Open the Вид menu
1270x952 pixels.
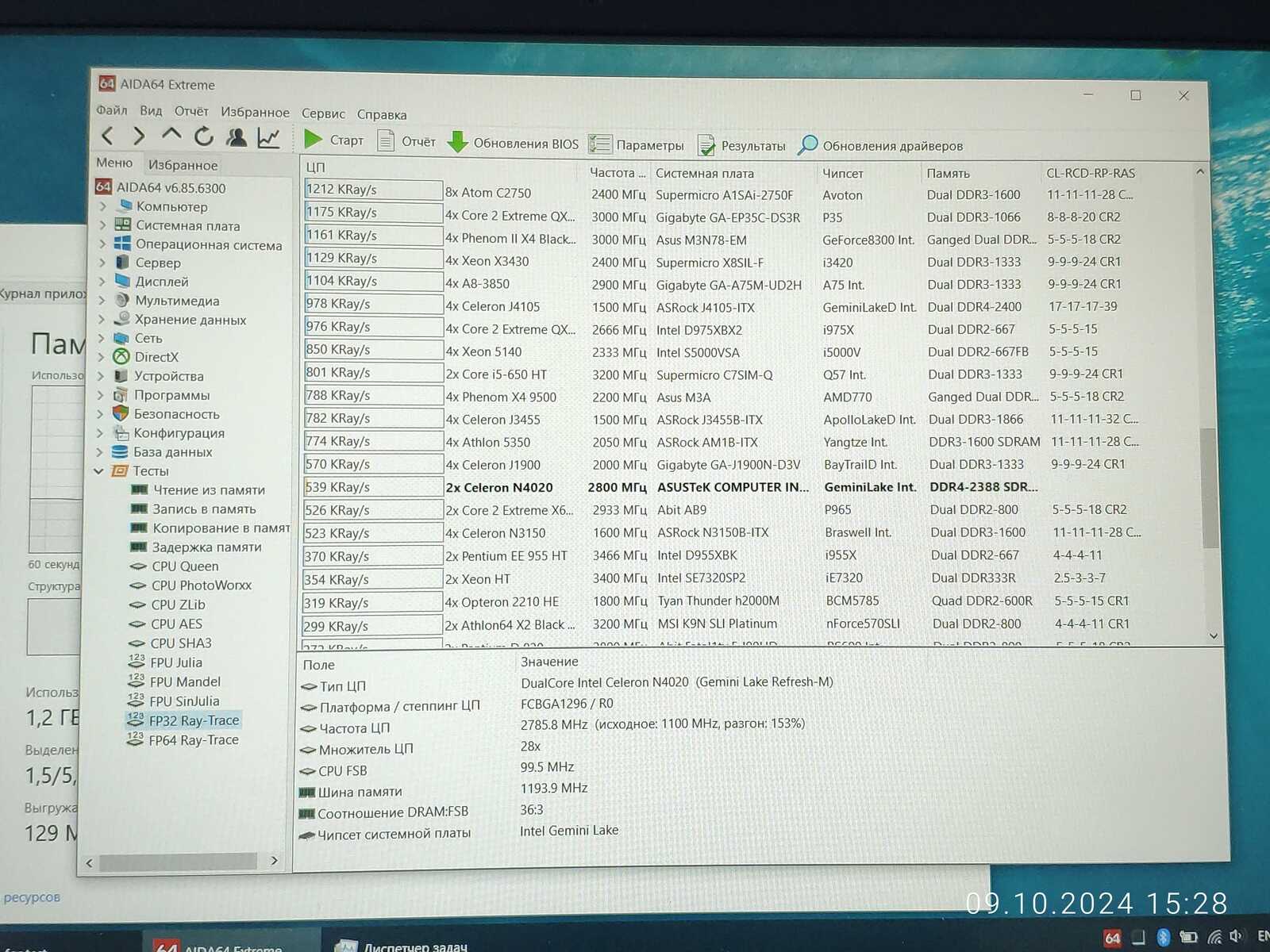point(151,111)
